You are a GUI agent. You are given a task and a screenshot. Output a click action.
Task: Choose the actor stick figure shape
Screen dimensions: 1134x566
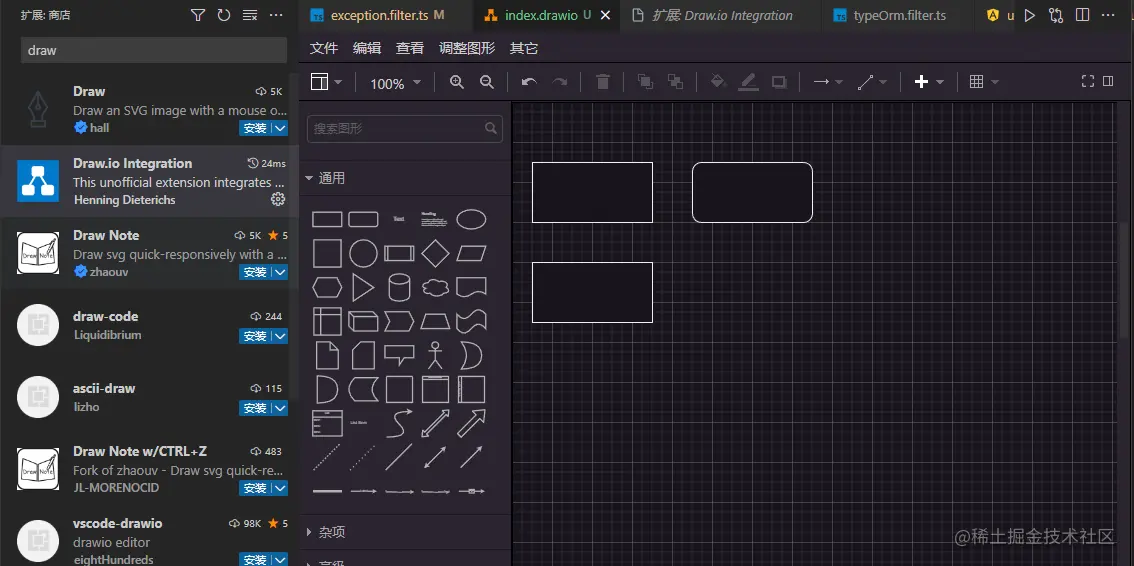pos(435,355)
